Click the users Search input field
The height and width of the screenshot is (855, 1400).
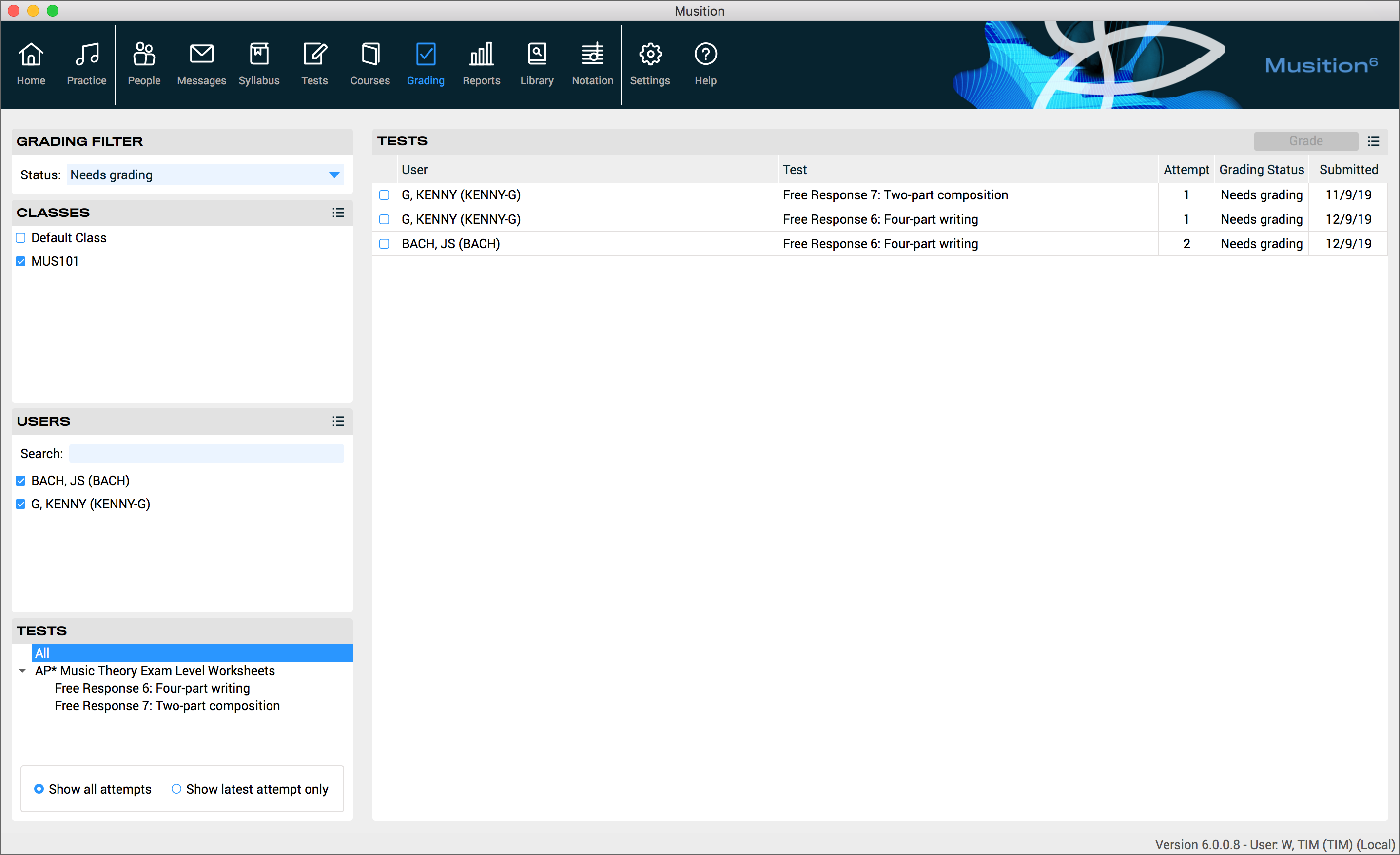click(206, 453)
